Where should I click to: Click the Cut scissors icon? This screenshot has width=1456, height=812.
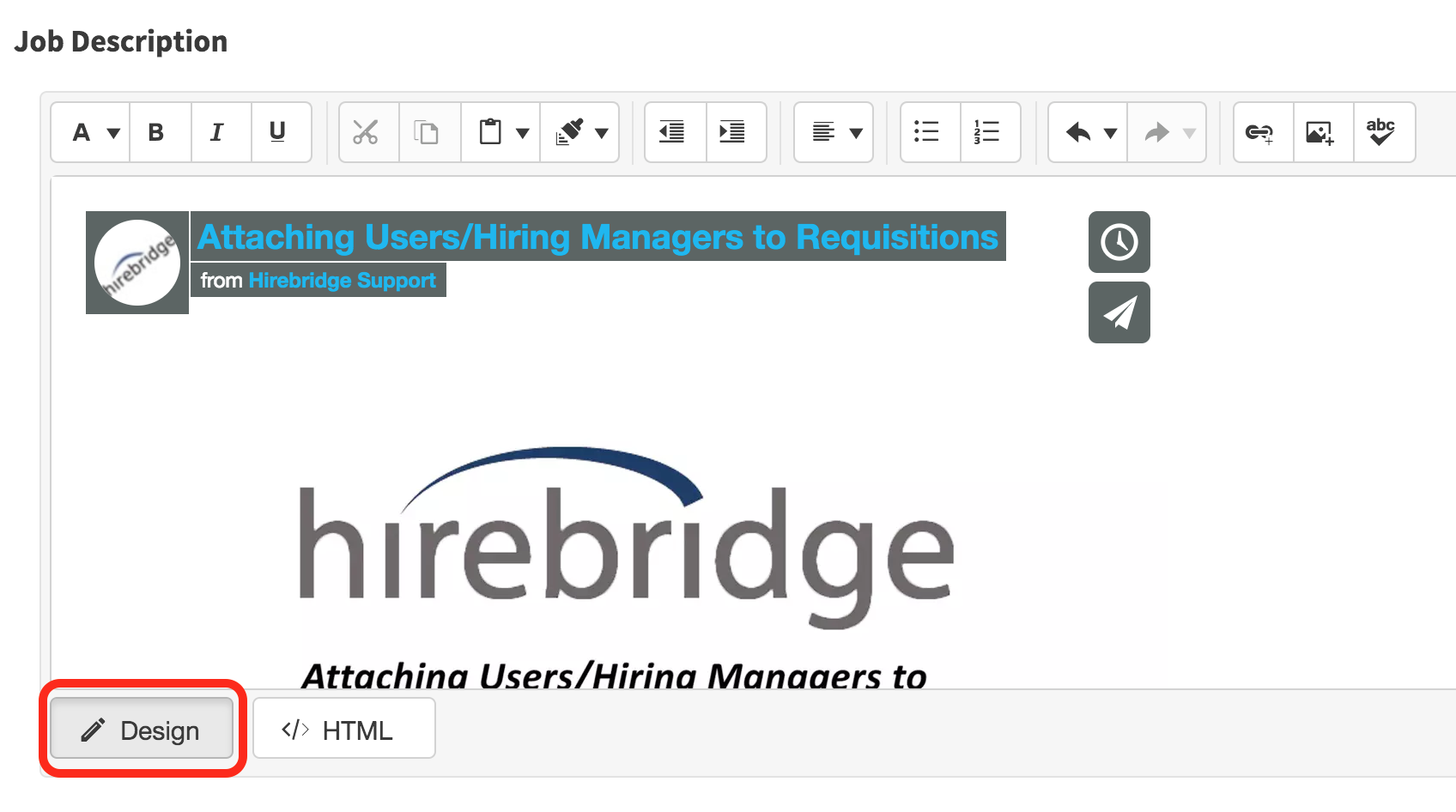[x=366, y=132]
